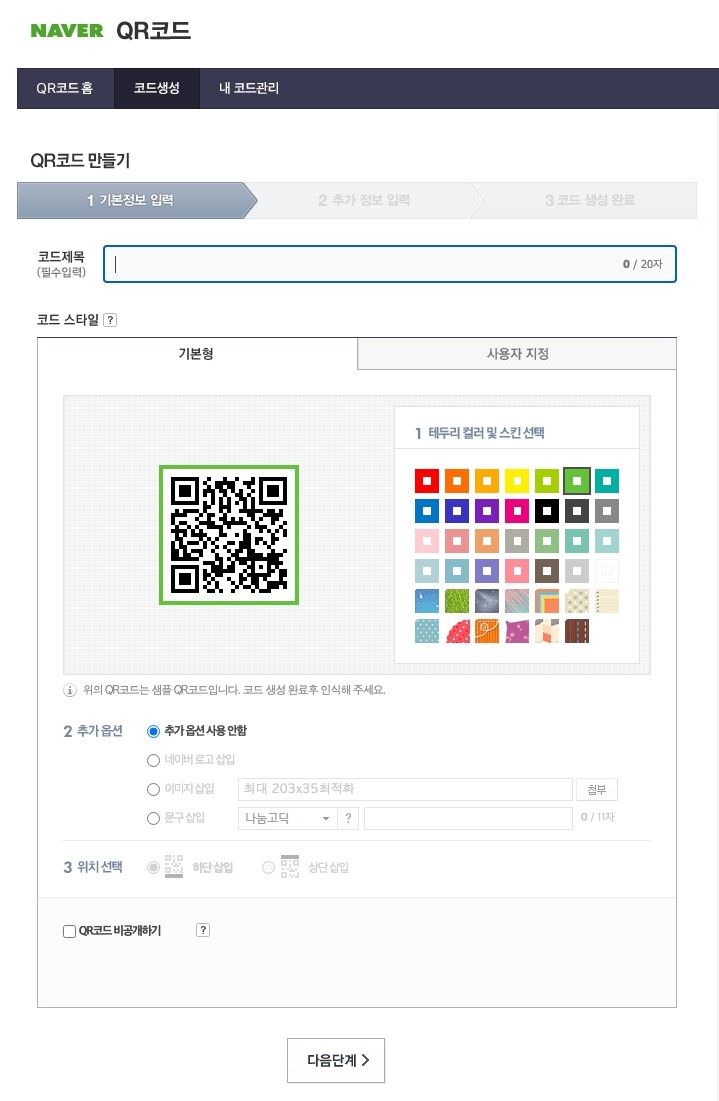
Task: Pick the pure orange border swatch
Action: [x=457, y=481]
